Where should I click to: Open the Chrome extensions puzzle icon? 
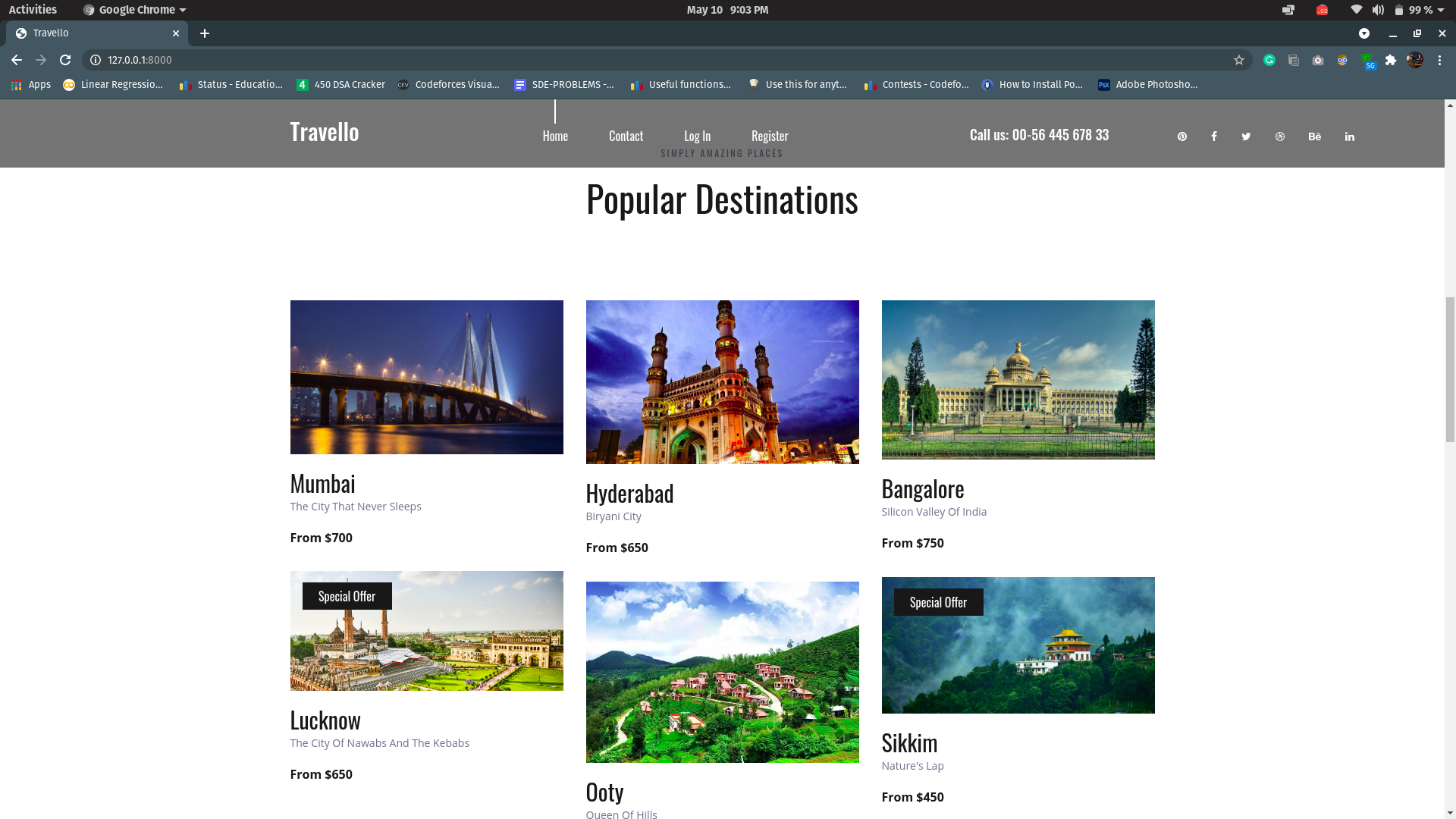point(1391,60)
